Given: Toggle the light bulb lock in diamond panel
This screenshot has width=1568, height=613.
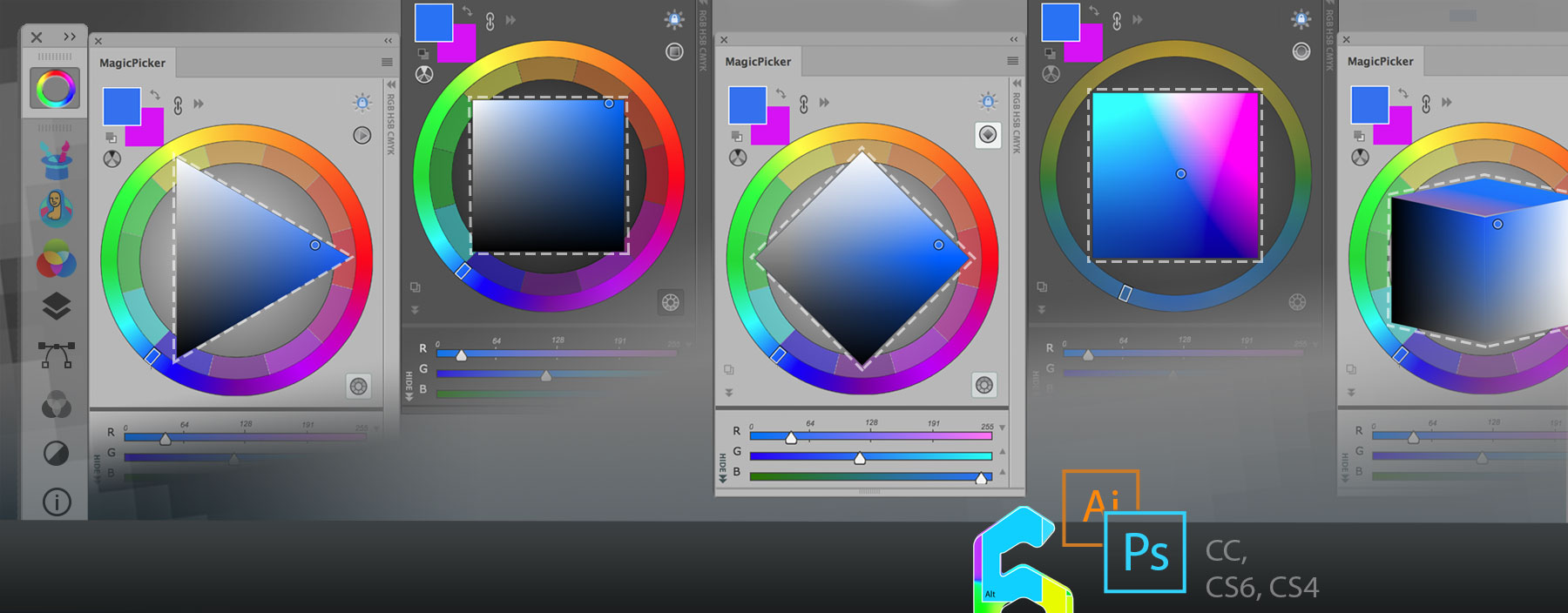Looking at the screenshot, I should (988, 102).
